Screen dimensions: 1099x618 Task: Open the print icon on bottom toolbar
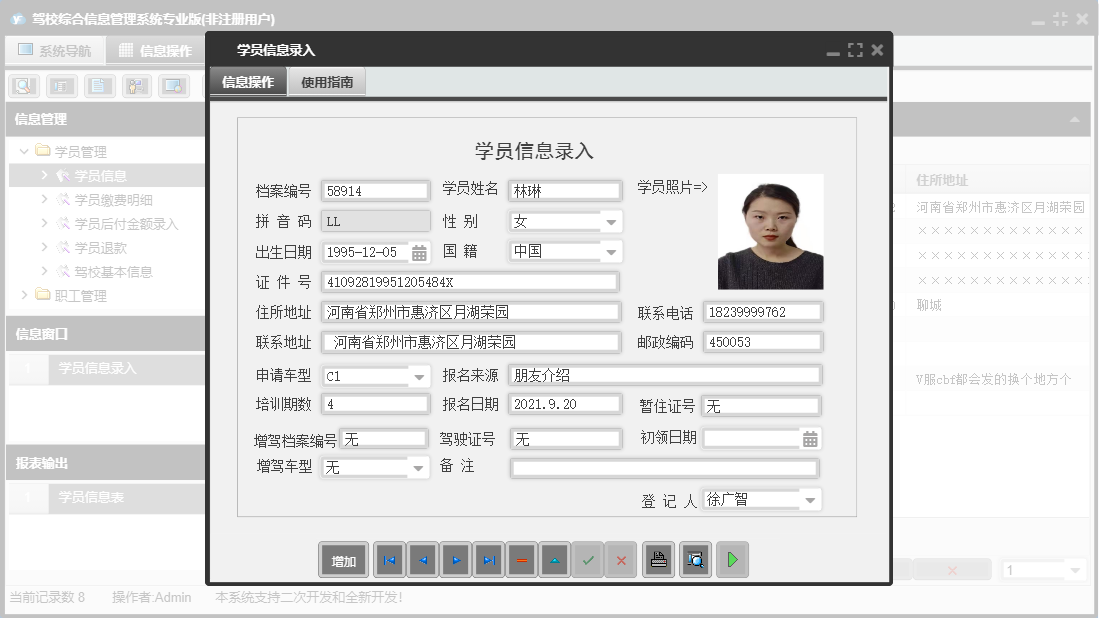[658, 560]
